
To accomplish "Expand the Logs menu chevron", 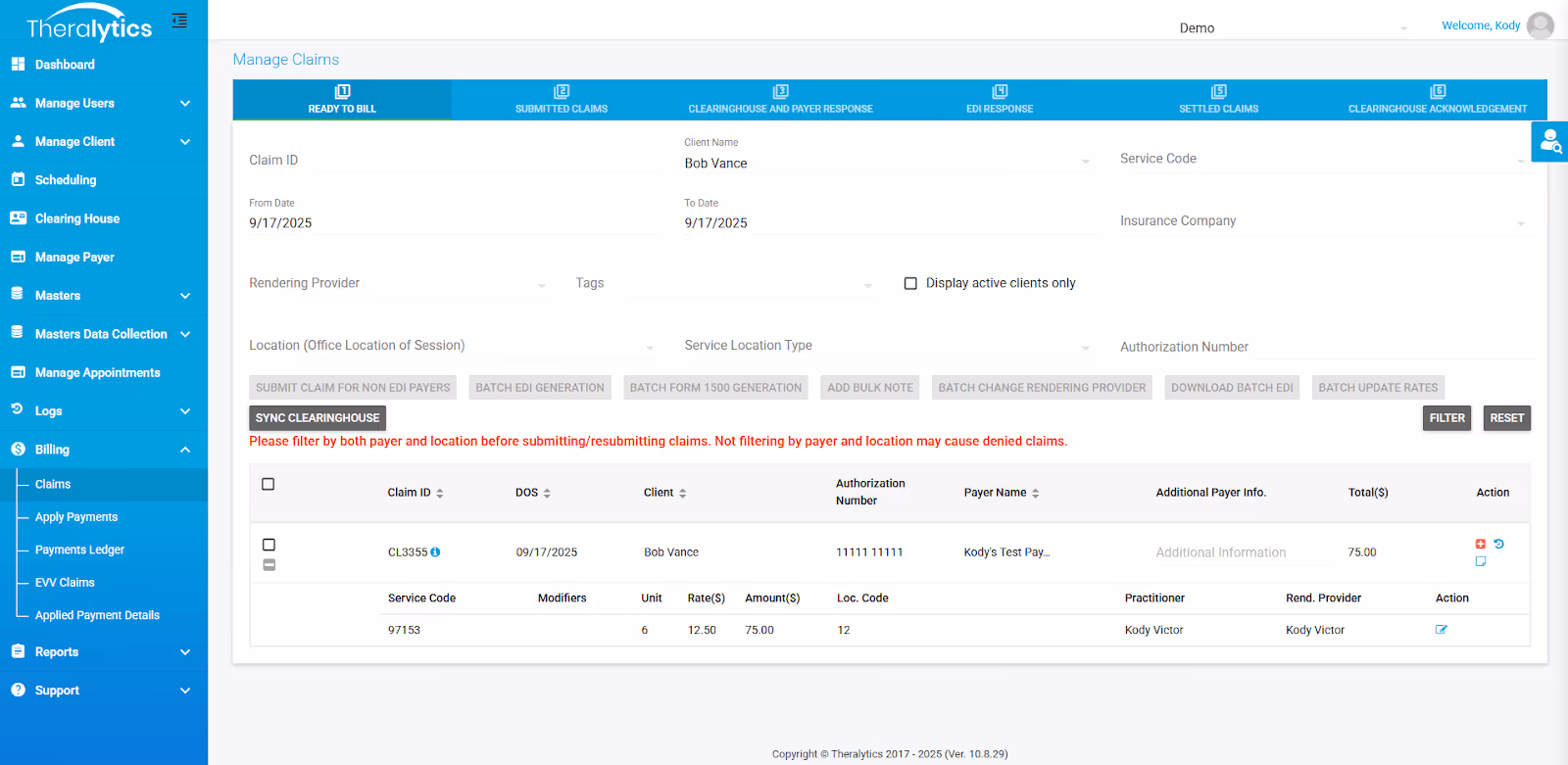I will tap(185, 410).
